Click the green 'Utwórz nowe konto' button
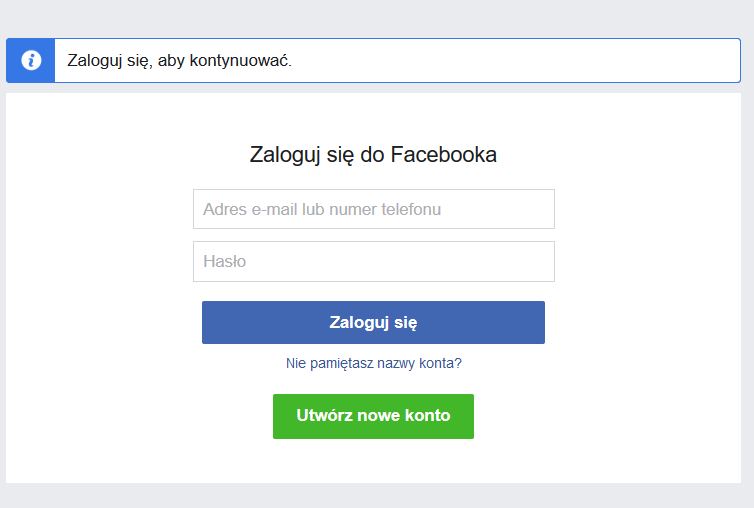The height and width of the screenshot is (508, 754). pos(373,416)
